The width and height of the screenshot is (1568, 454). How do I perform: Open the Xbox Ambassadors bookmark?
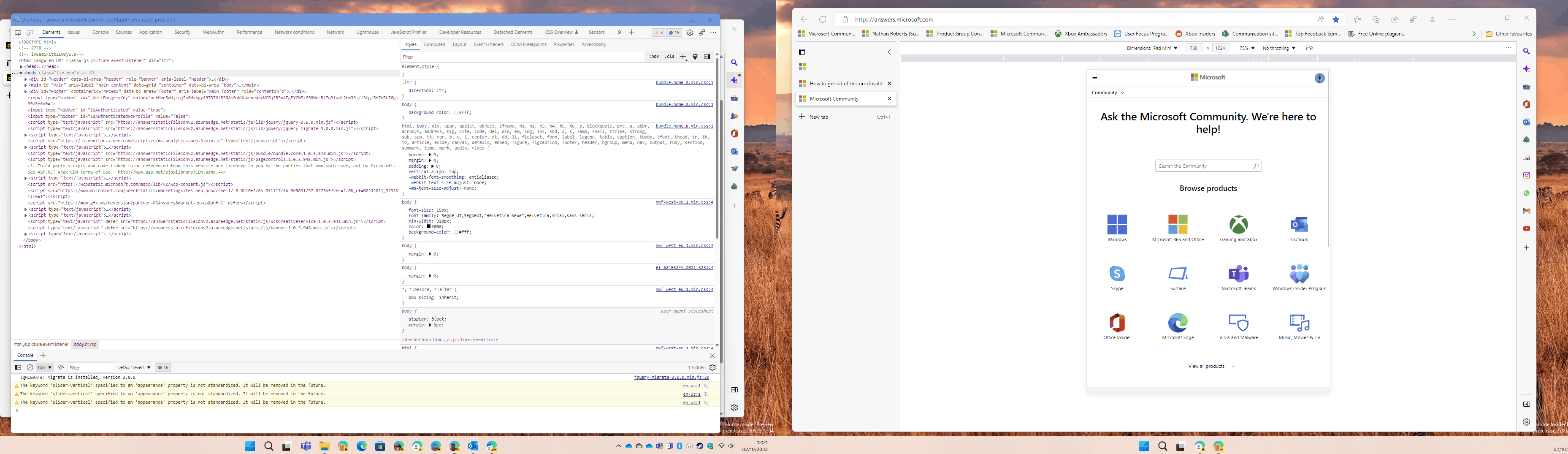(x=1081, y=33)
